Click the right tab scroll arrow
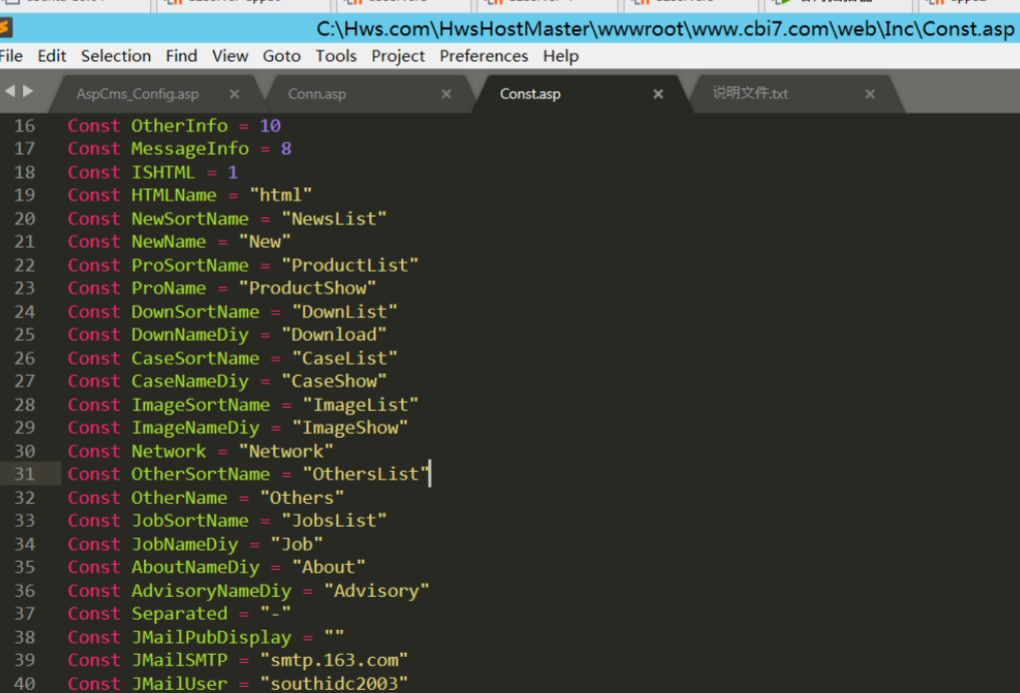Image resolution: width=1020 pixels, height=693 pixels. click(x=27, y=92)
